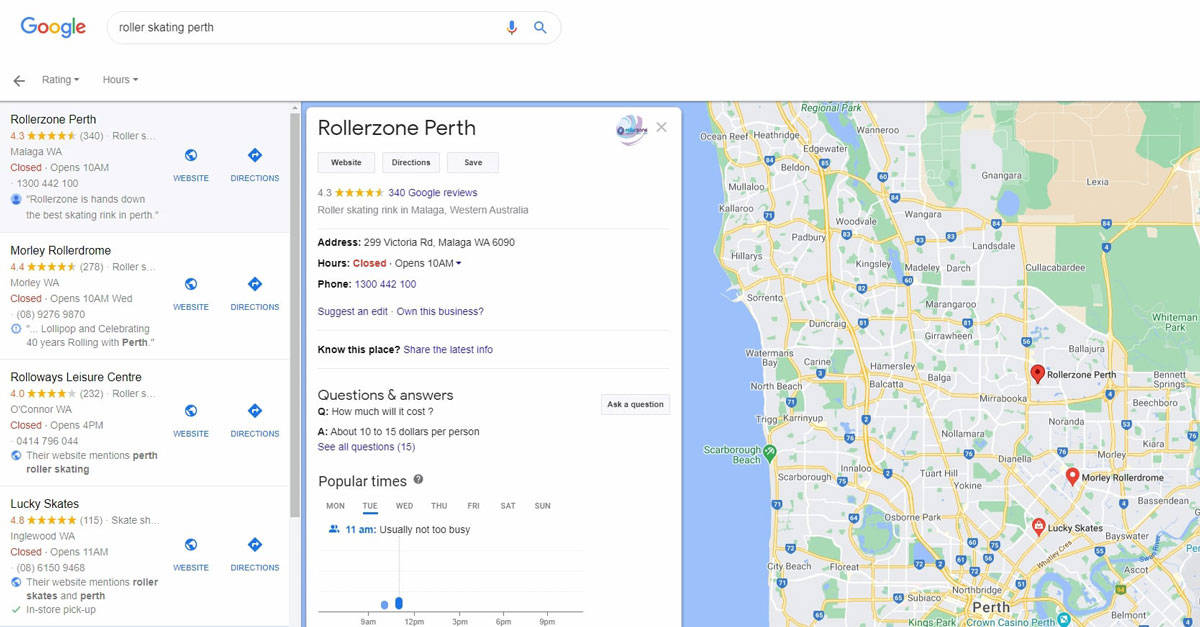Click the Lucky Skates map pin
Viewport: 1200px width, 627px height.
[1039, 526]
